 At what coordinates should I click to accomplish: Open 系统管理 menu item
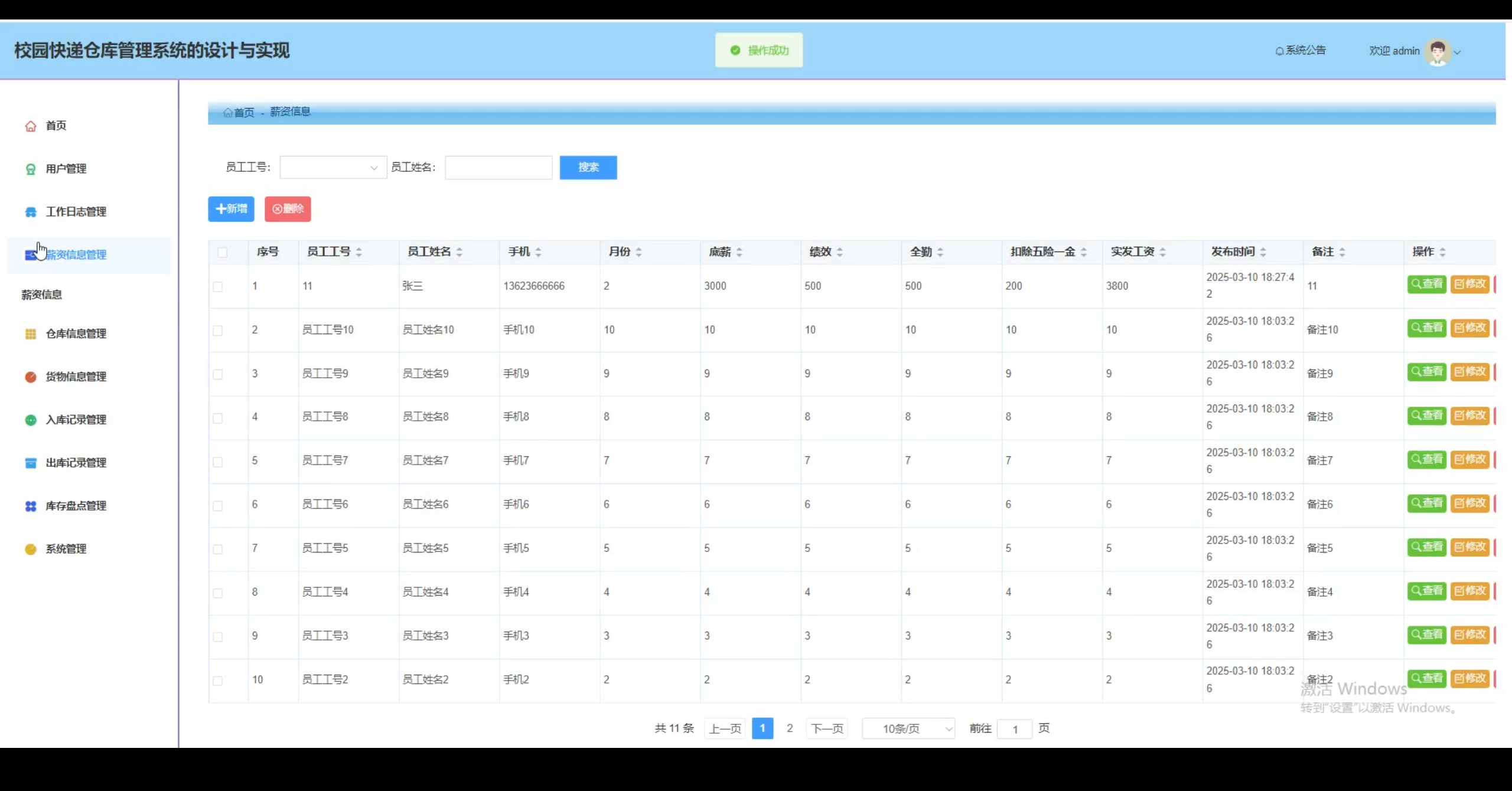click(x=66, y=549)
